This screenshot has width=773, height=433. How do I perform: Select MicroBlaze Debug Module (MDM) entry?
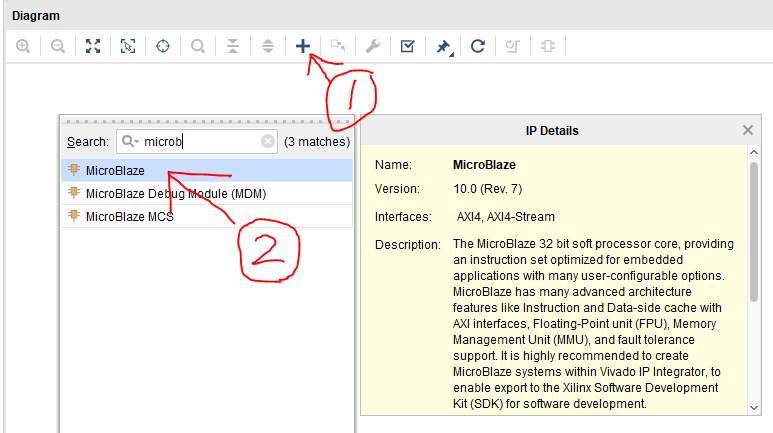pyautogui.click(x=175, y=193)
